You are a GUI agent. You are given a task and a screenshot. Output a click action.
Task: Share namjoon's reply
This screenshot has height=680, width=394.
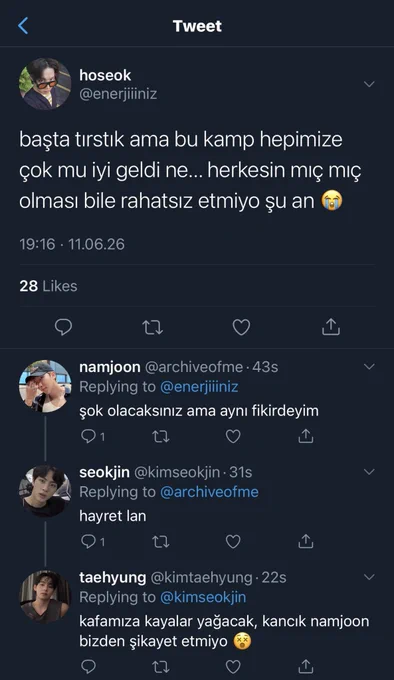pos(306,435)
